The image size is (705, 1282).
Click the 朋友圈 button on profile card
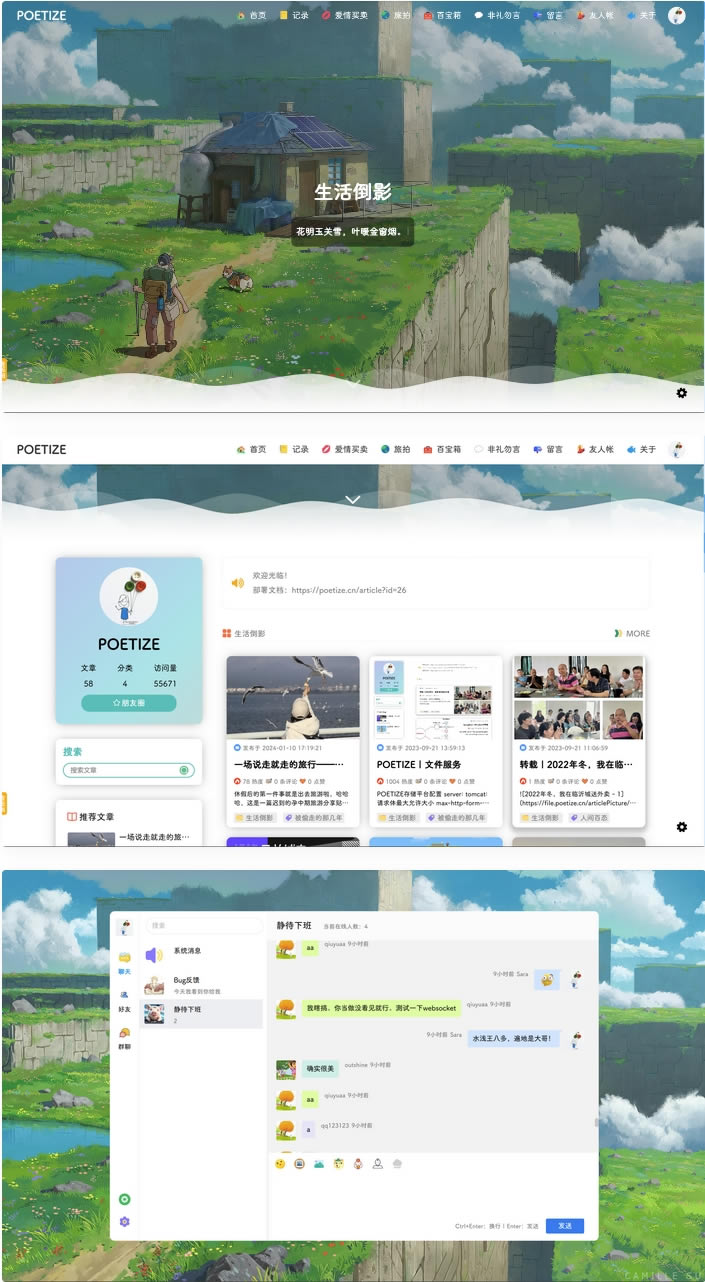pos(128,703)
